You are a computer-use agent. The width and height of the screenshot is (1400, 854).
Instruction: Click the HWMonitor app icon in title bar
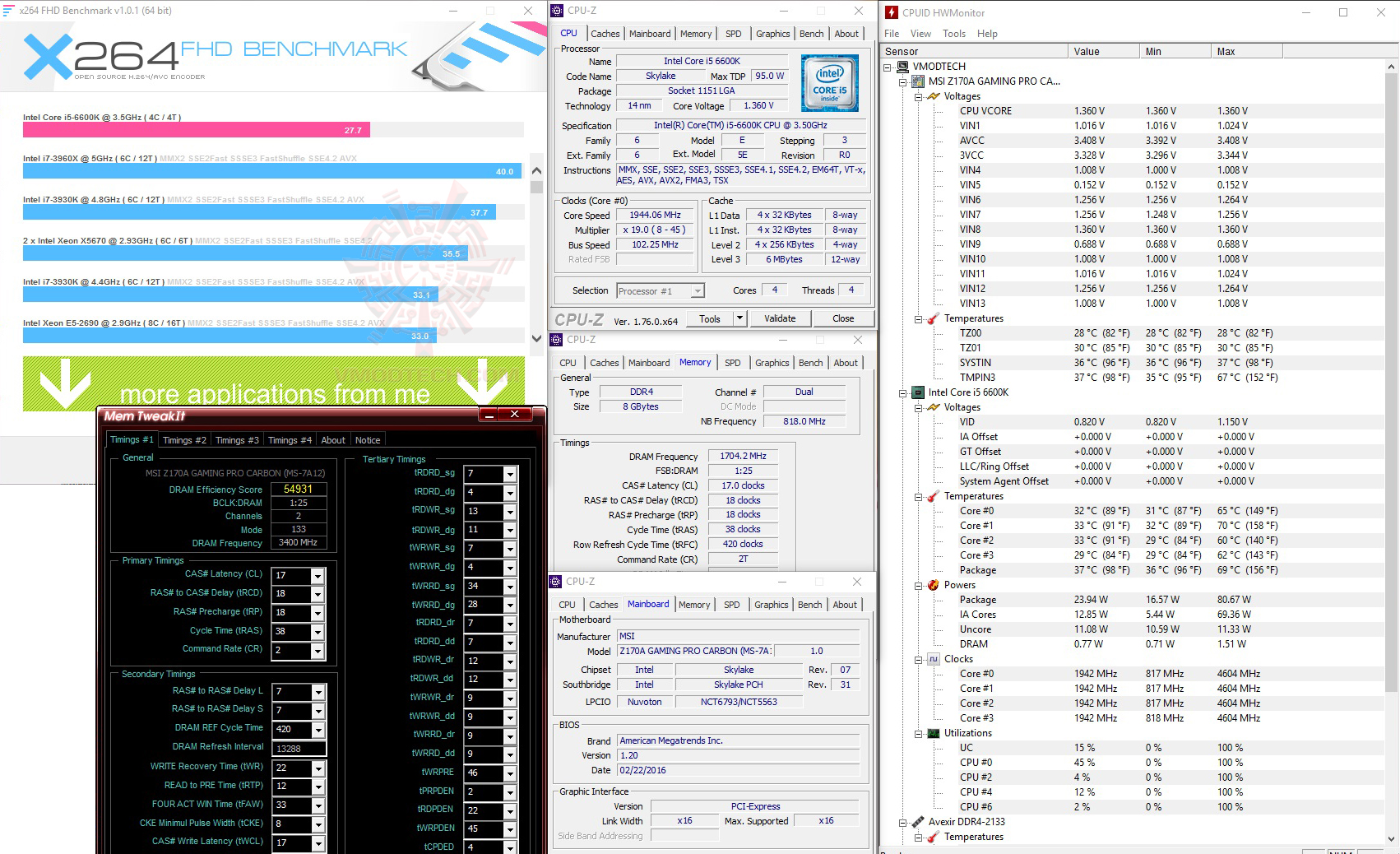pyautogui.click(x=892, y=12)
